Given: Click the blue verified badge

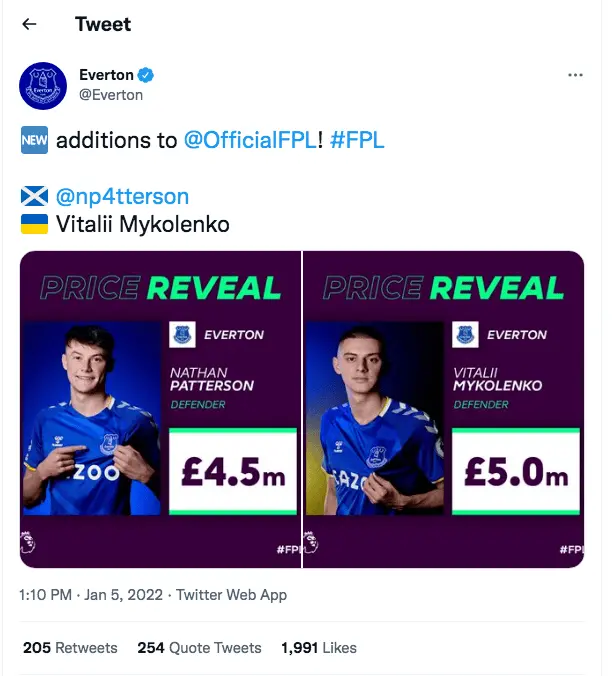Looking at the screenshot, I should [x=146, y=76].
